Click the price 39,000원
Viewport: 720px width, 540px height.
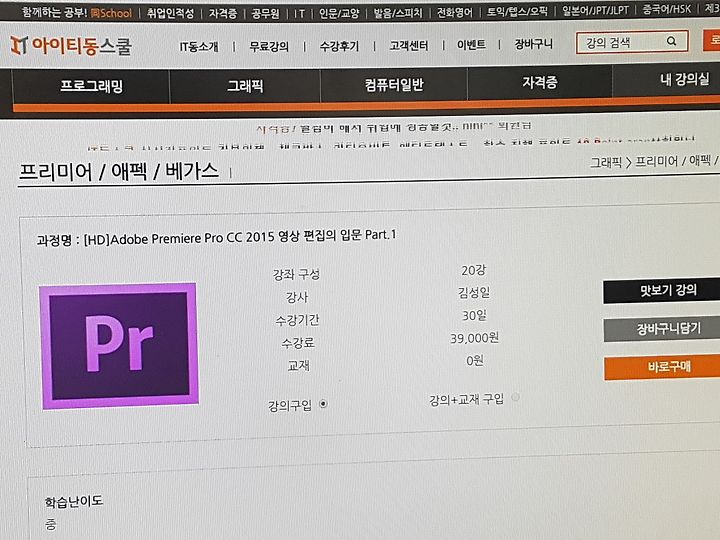coord(474,338)
